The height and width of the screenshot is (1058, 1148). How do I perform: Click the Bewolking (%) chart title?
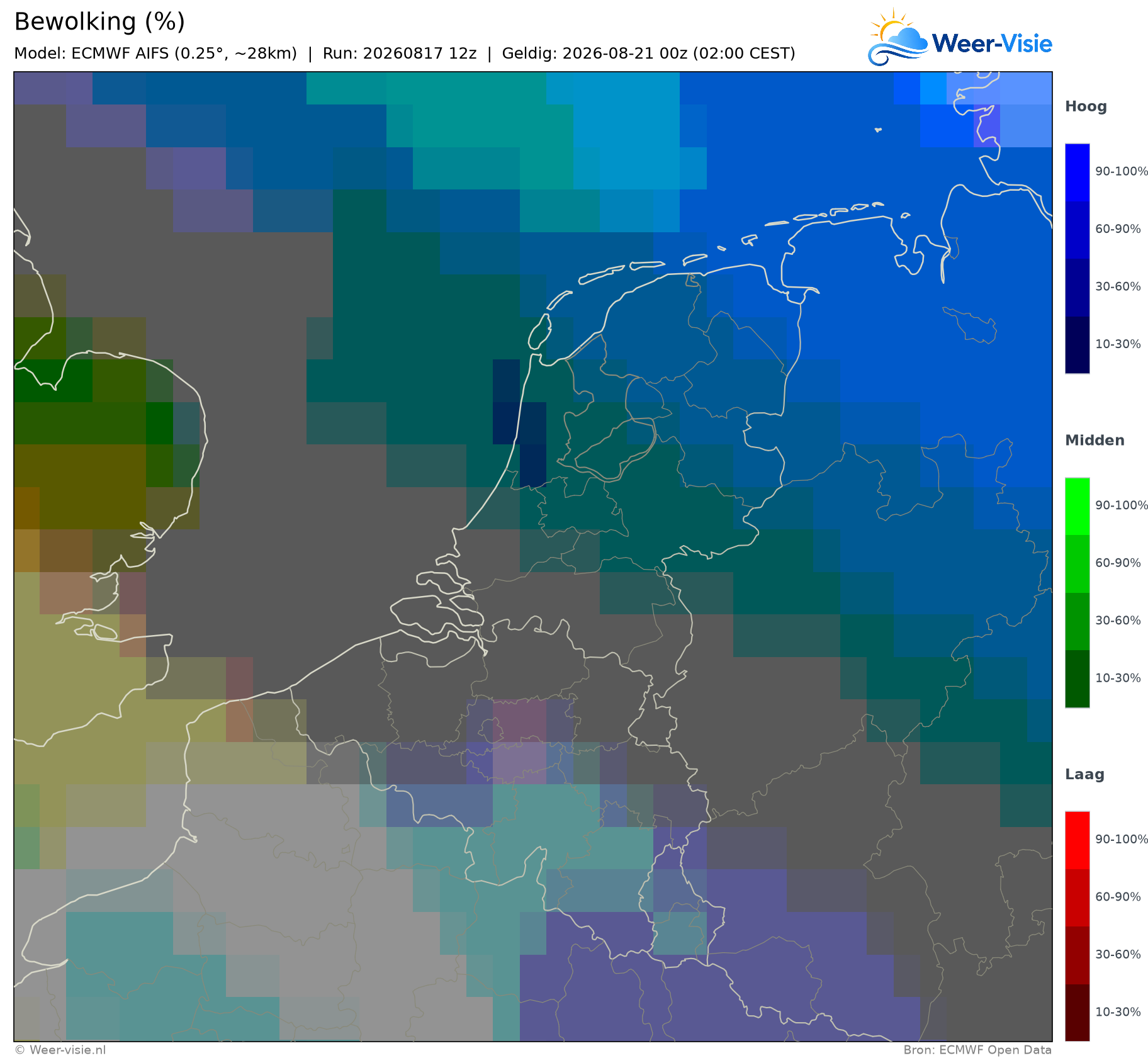[99, 22]
